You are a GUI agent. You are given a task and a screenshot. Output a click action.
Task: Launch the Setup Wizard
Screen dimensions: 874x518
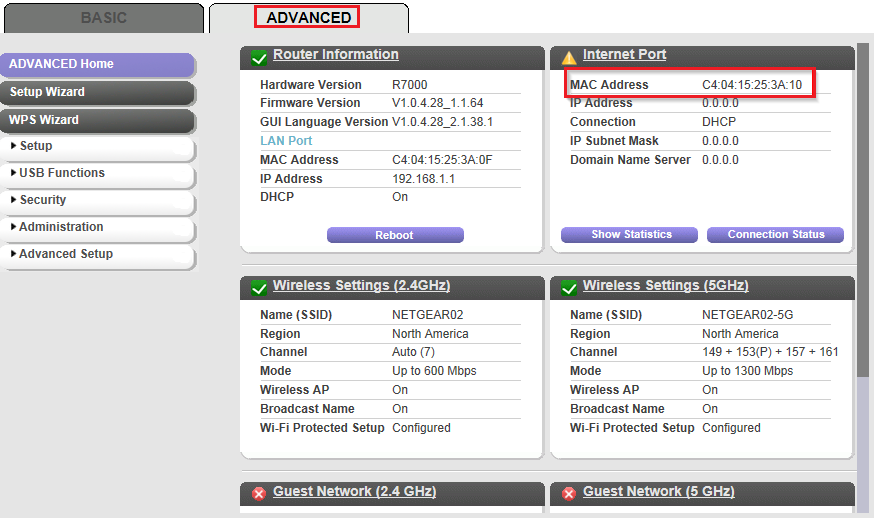pos(98,92)
